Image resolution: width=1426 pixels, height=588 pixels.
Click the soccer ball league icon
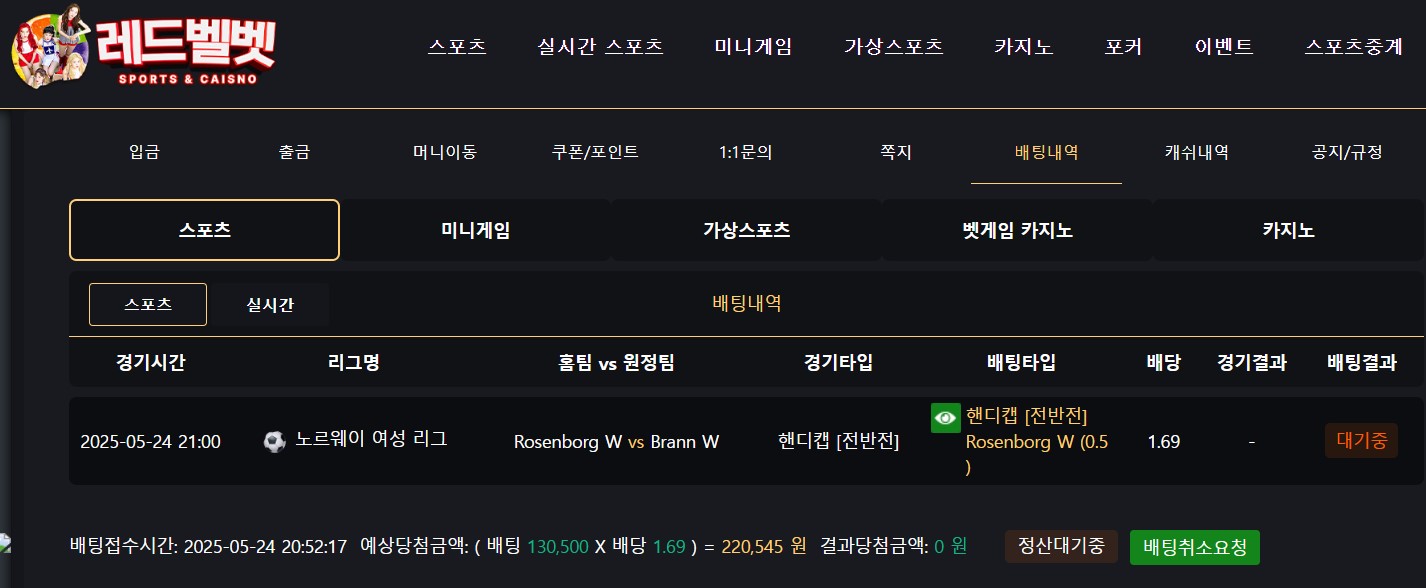coord(274,441)
